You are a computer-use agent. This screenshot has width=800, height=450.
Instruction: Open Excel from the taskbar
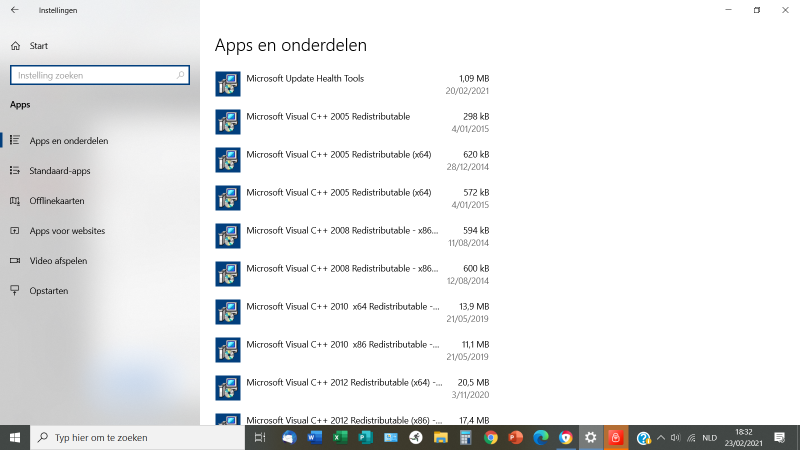pyautogui.click(x=340, y=438)
